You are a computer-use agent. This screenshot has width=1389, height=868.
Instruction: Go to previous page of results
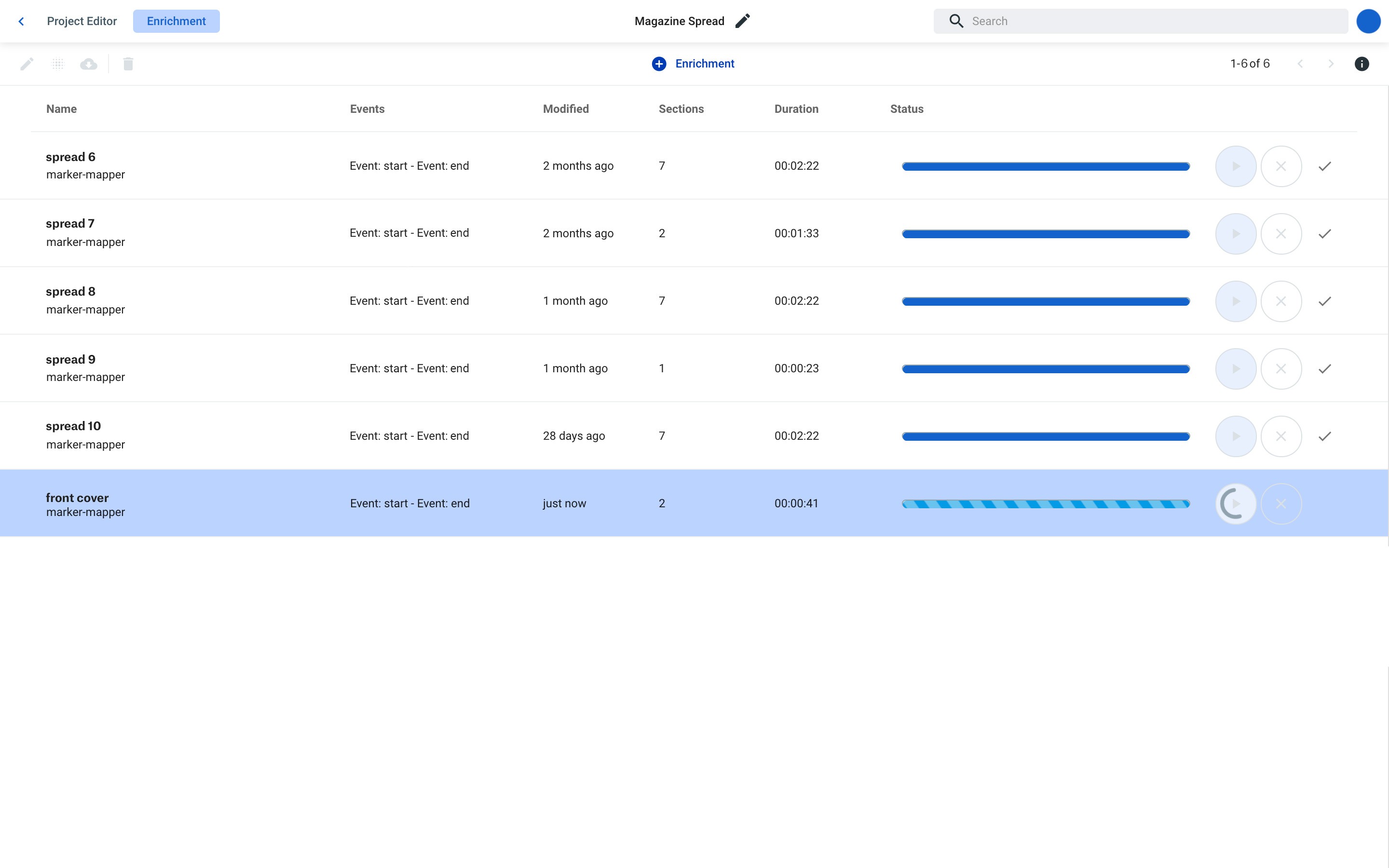point(1300,64)
